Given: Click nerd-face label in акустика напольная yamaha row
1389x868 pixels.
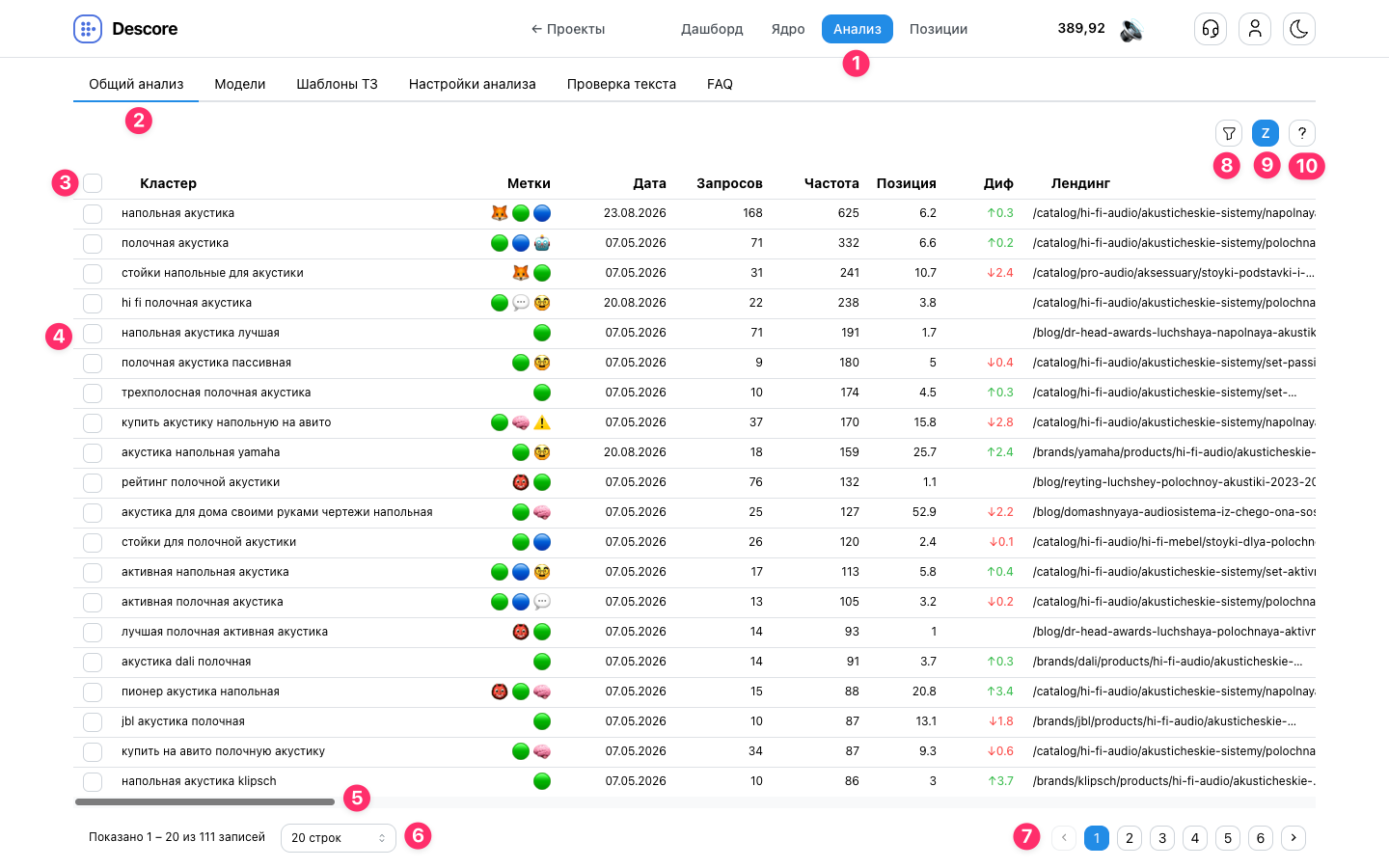Looking at the screenshot, I should pyautogui.click(x=542, y=452).
